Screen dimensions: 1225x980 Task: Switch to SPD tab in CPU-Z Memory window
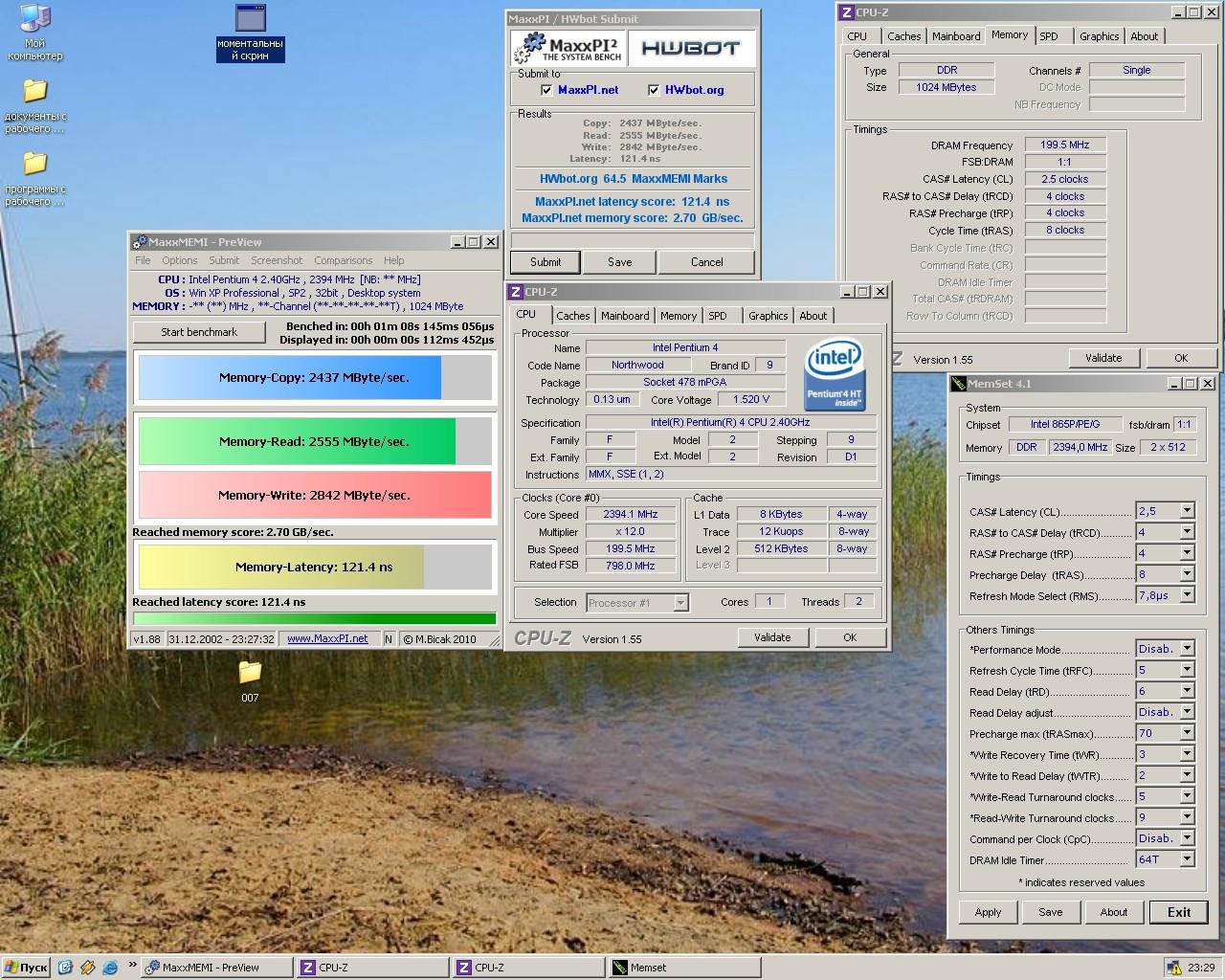[1049, 36]
